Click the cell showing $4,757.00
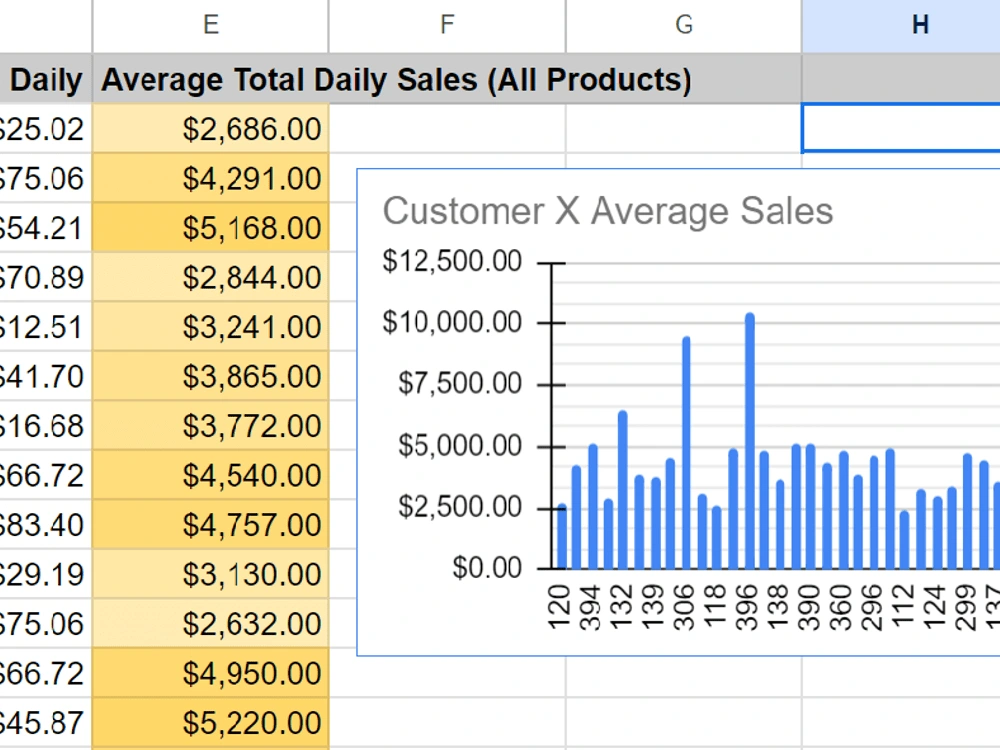Screen dimensions: 1000x750 click(210, 525)
